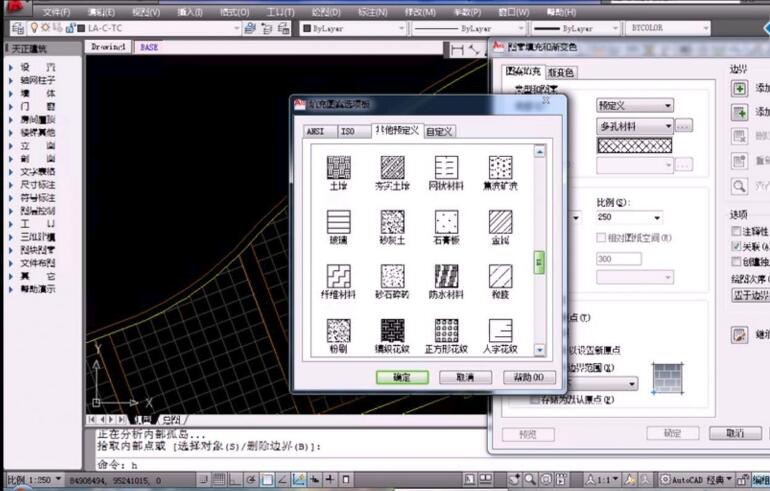Pick the 石膏板 pattern icon
The image size is (770, 491).
point(446,222)
